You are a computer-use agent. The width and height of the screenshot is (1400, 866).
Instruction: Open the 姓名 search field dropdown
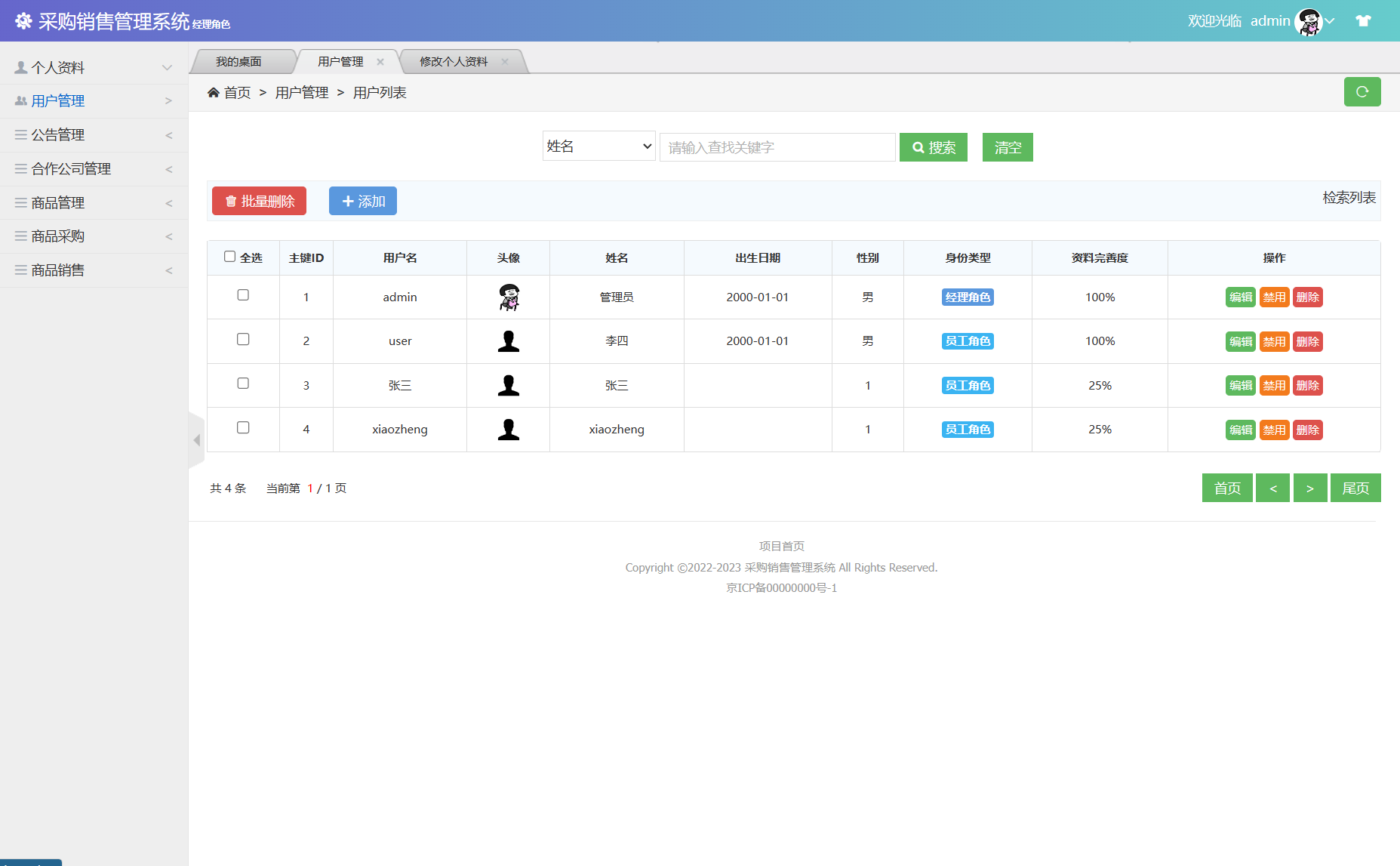pyautogui.click(x=598, y=146)
